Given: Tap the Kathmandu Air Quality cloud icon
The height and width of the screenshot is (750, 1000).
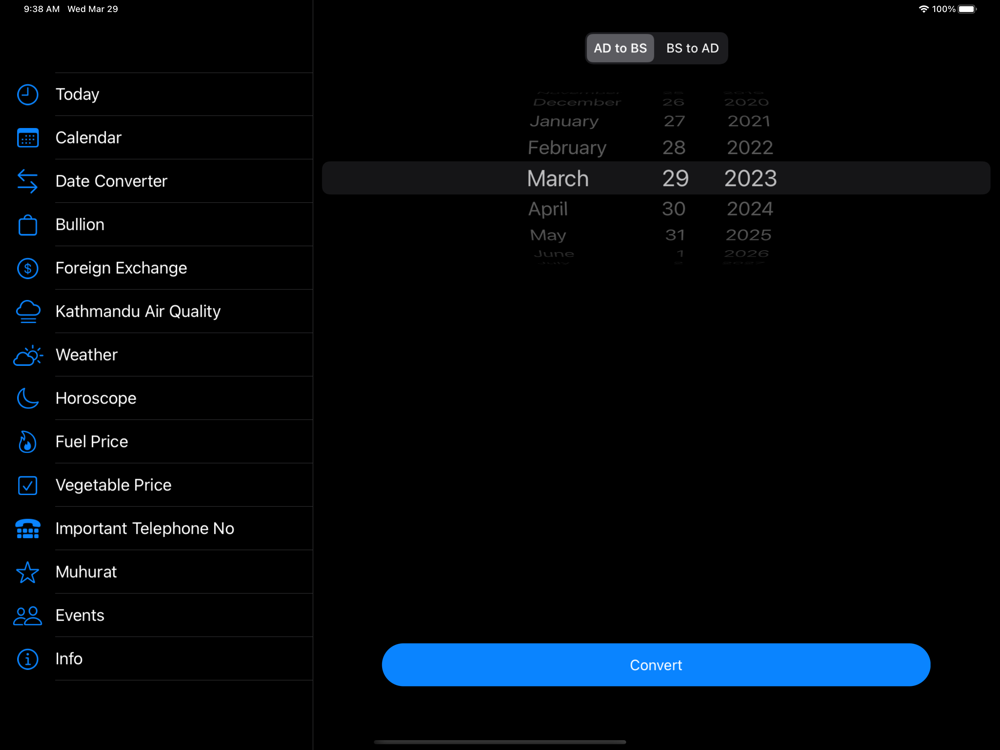Looking at the screenshot, I should click(x=27, y=311).
